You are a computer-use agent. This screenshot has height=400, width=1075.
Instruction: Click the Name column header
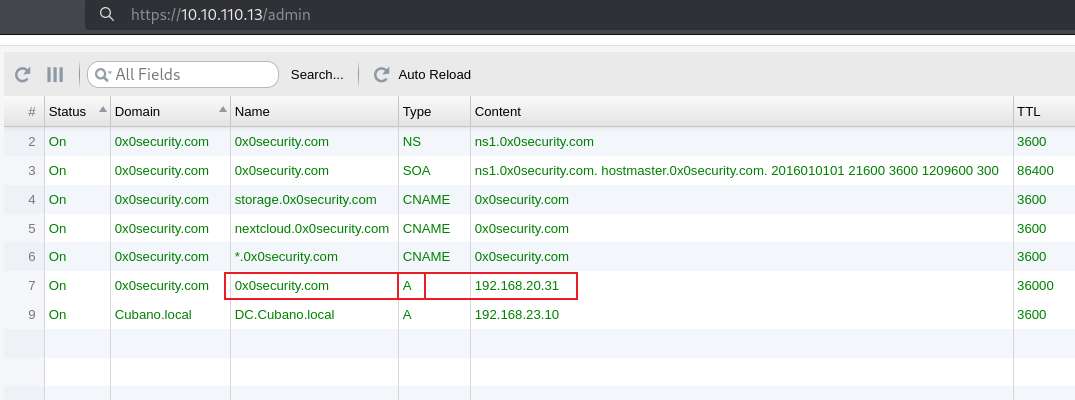click(253, 112)
